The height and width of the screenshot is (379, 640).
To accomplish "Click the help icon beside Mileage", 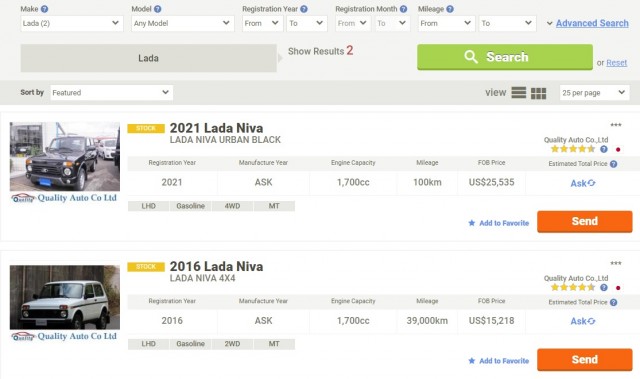I will pyautogui.click(x=450, y=9).
